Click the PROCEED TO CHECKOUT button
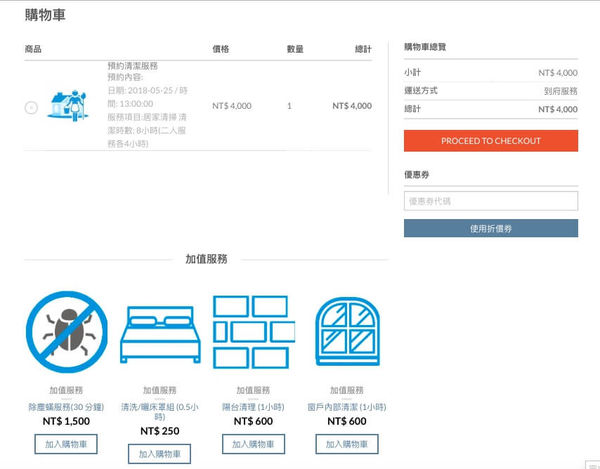 [x=490, y=141]
